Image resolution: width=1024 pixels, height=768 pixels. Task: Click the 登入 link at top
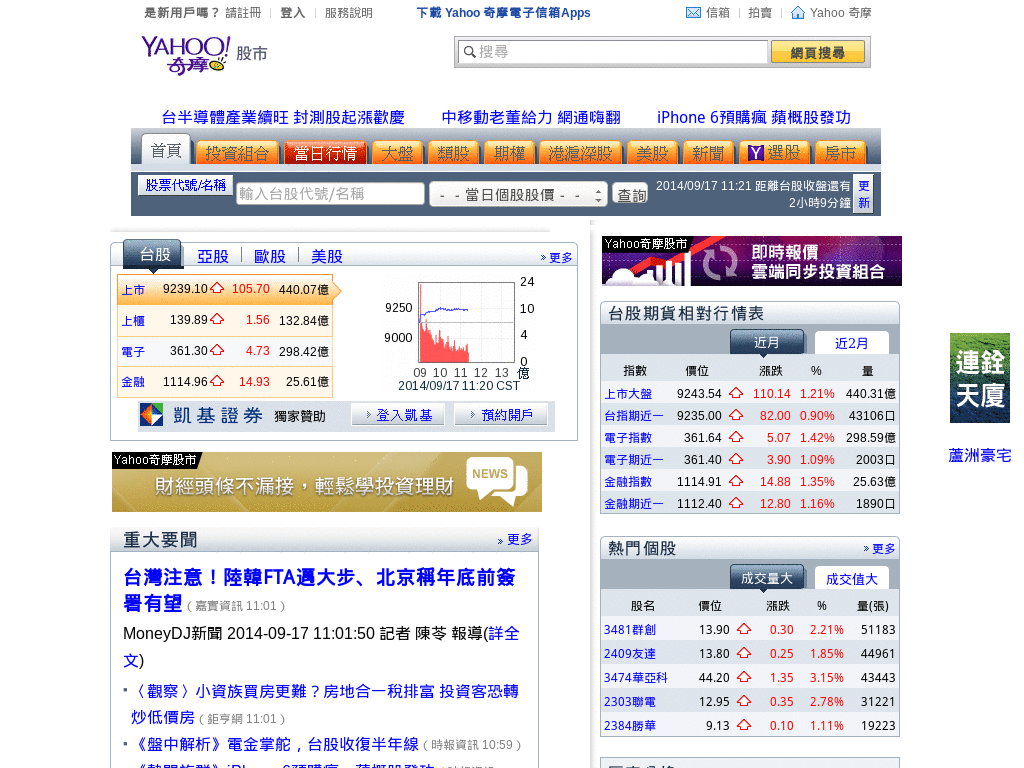[293, 12]
